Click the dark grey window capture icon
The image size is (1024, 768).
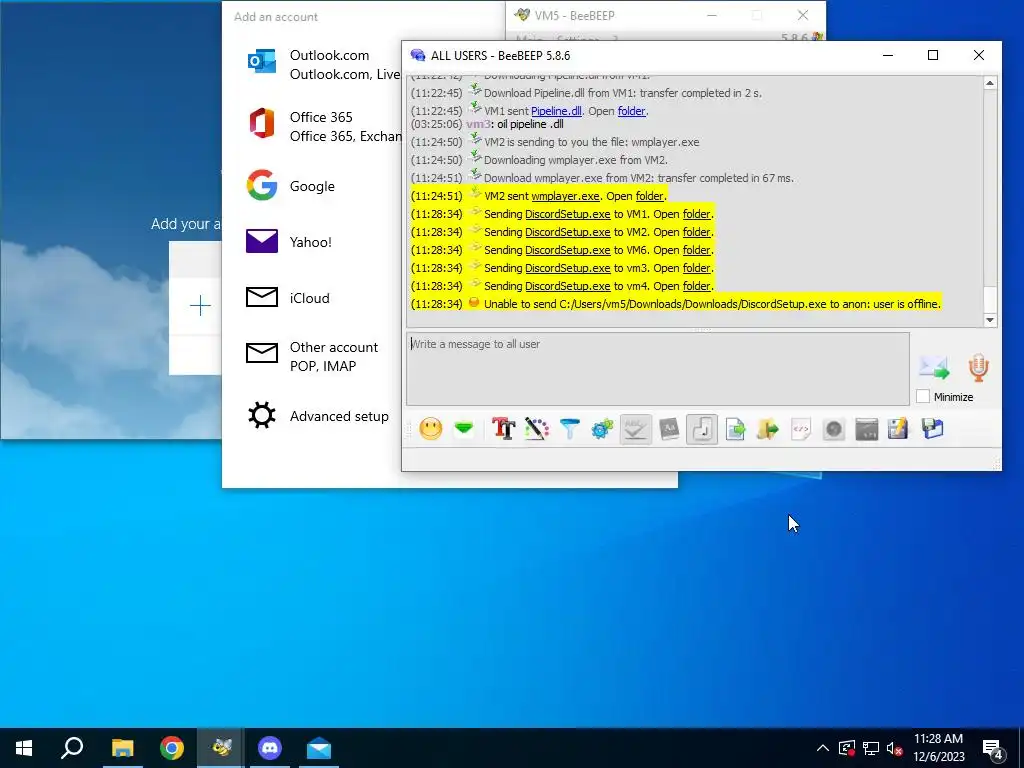click(867, 429)
